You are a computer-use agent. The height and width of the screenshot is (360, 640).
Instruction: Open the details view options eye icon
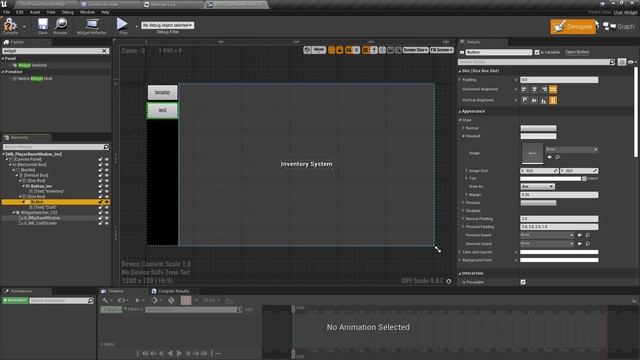coord(631,62)
